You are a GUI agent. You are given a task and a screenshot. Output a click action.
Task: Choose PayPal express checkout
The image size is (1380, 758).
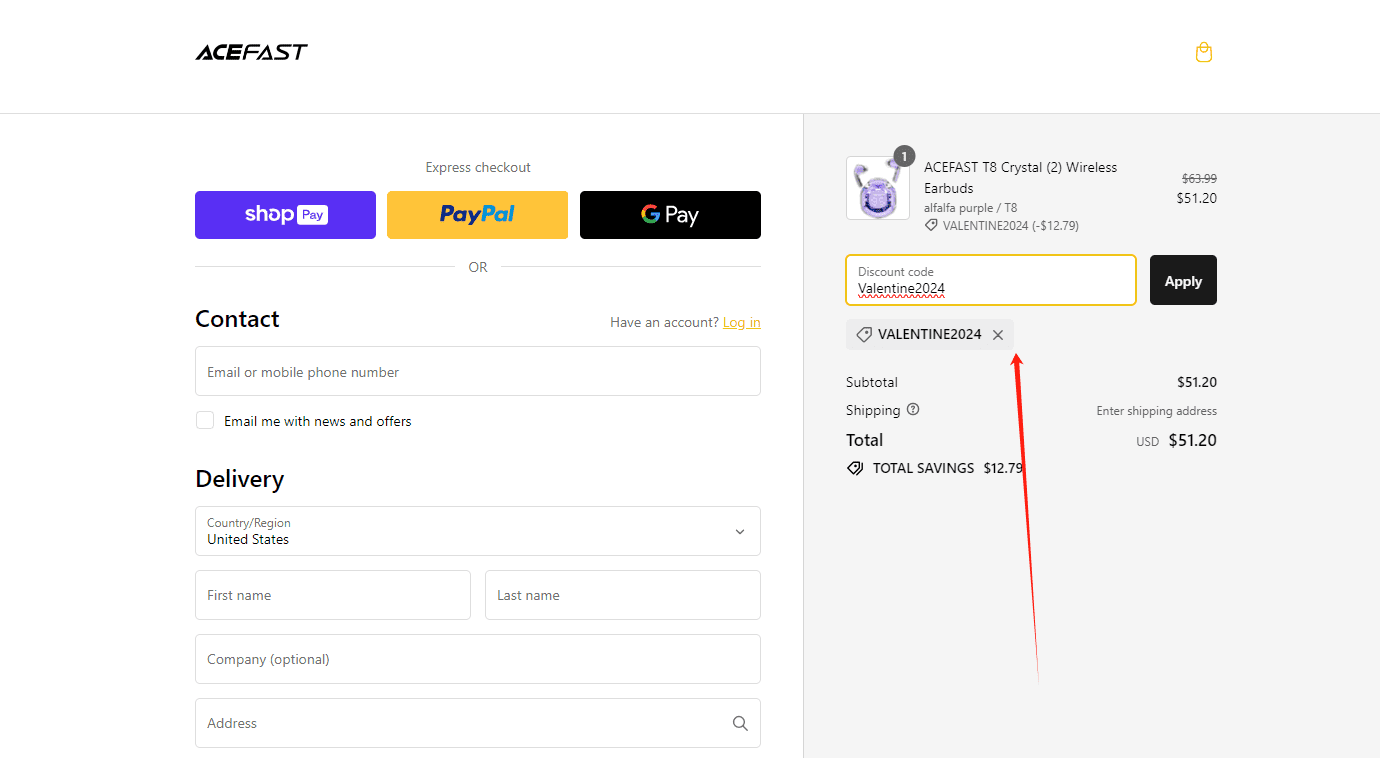(477, 215)
